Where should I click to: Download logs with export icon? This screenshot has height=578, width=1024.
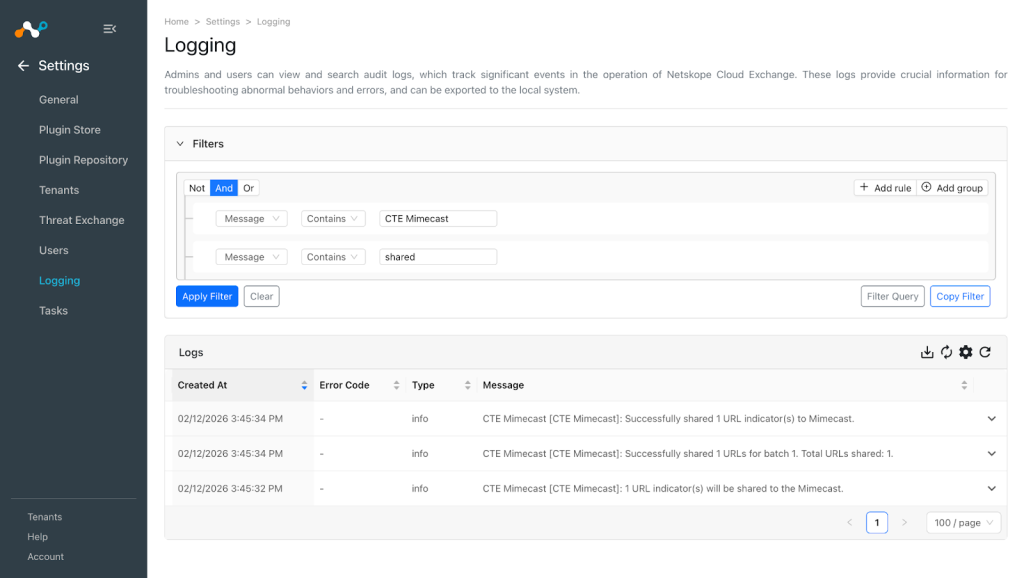tap(927, 352)
